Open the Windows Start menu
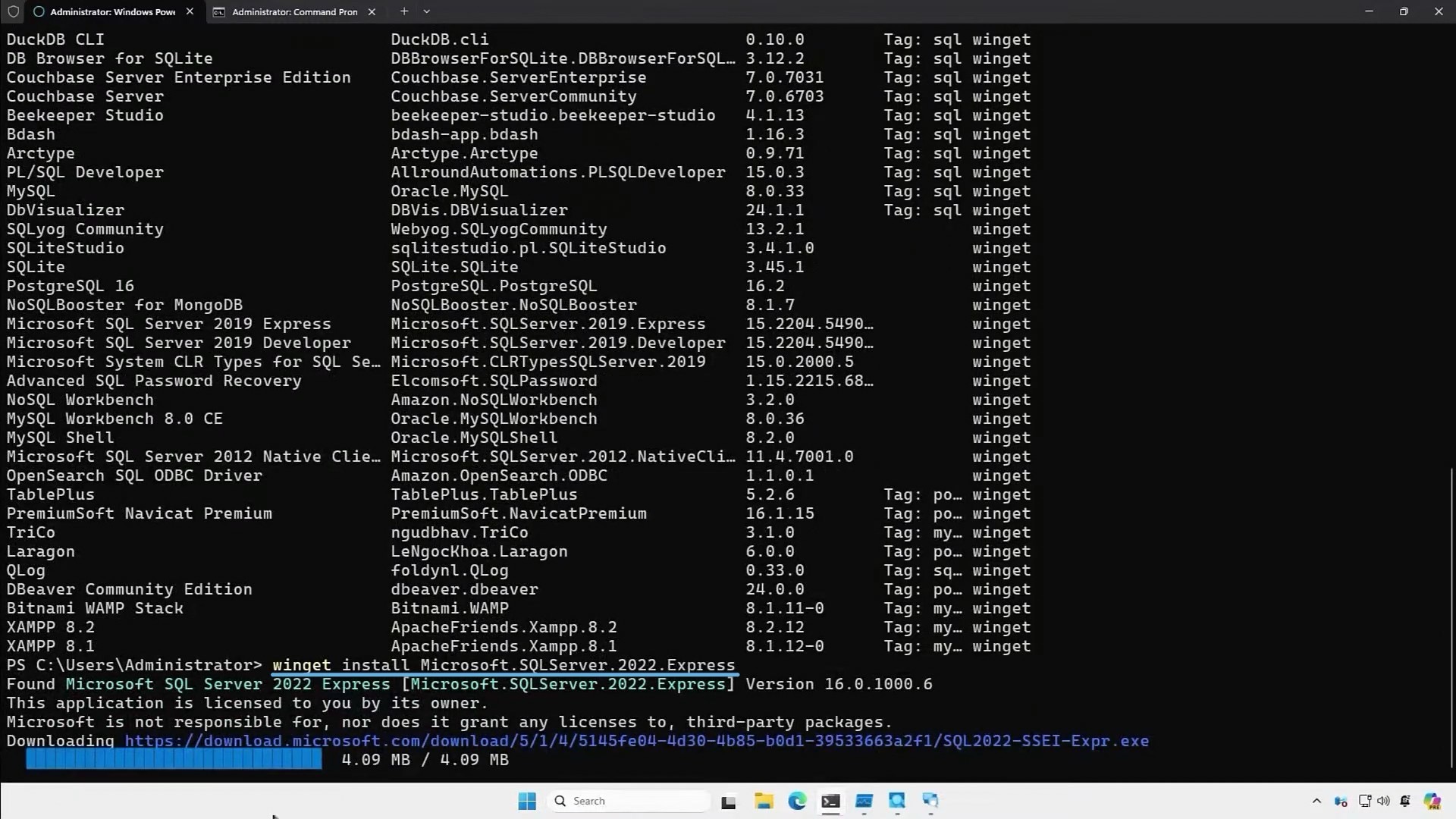This screenshot has width=1456, height=819. pyautogui.click(x=527, y=801)
